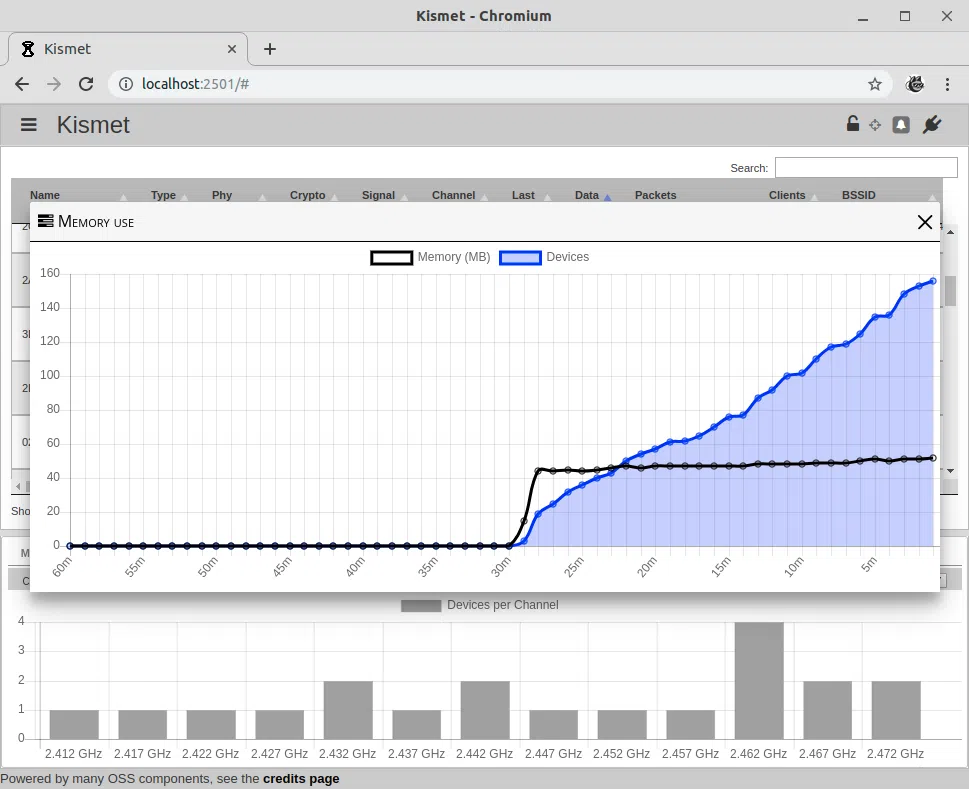Click the table scroll down arrow

point(950,471)
